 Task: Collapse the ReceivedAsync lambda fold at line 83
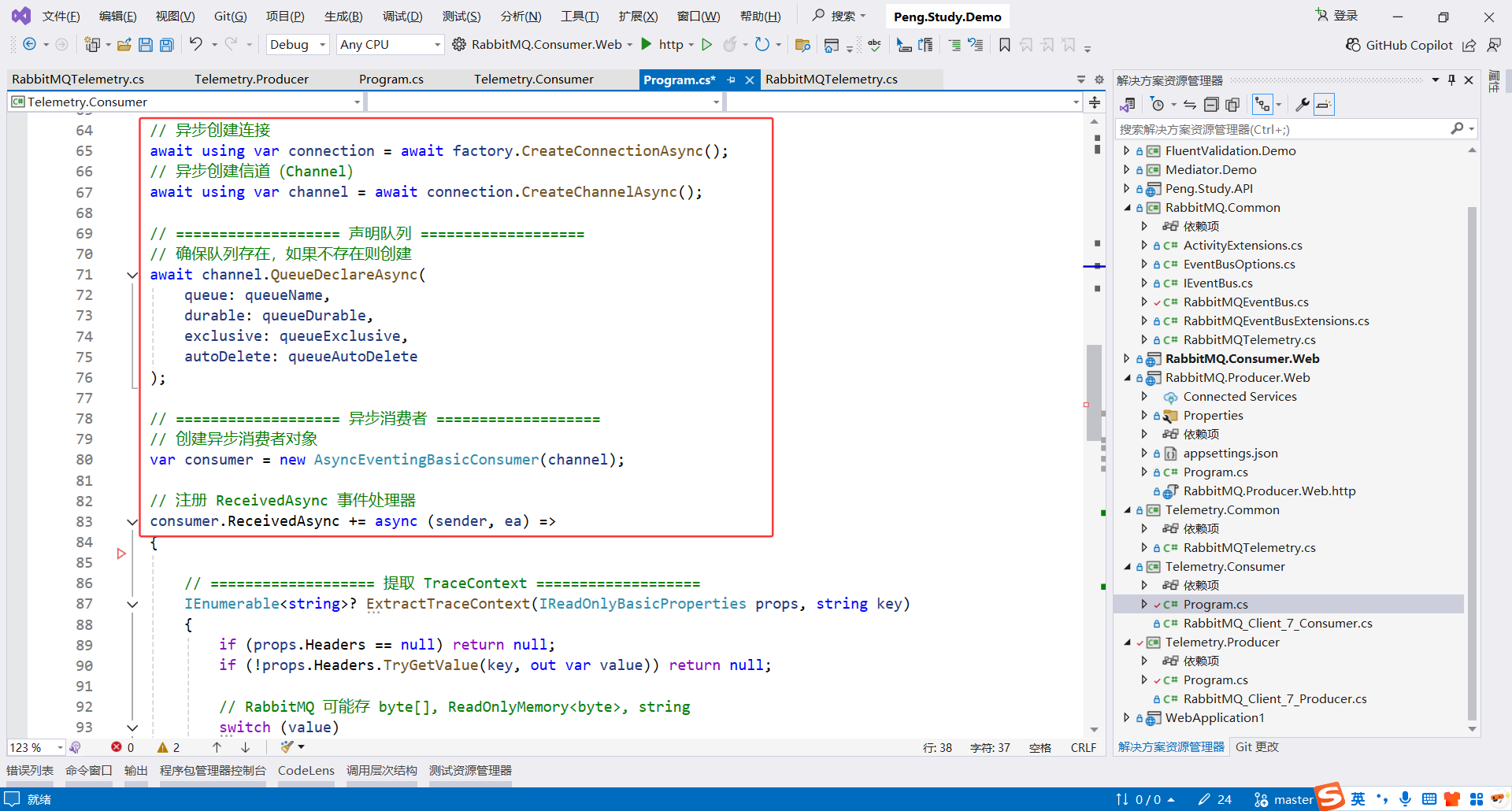[132, 521]
